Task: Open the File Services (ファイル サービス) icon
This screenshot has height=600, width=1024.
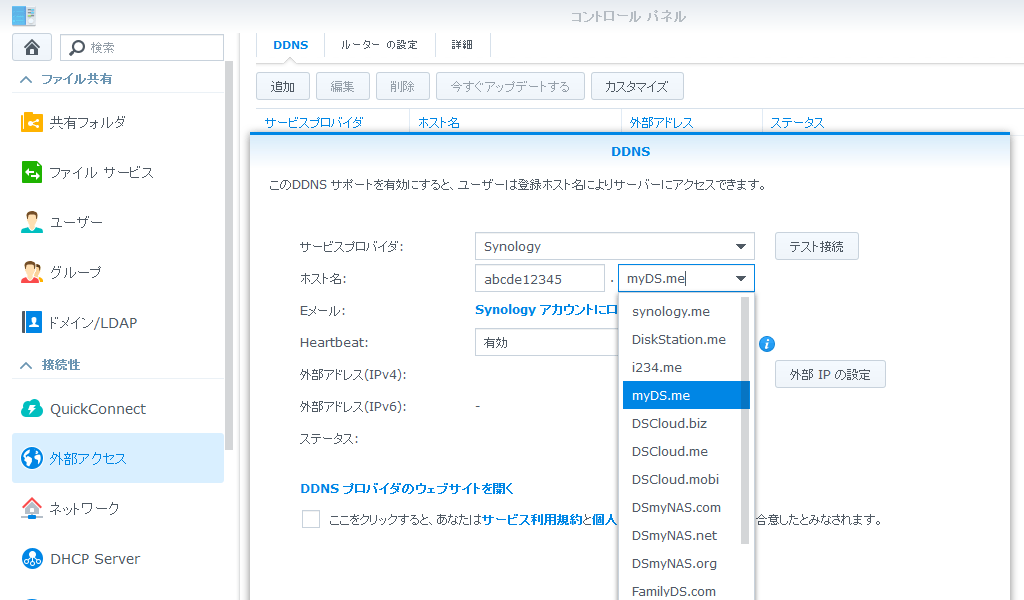Action: click(31, 172)
